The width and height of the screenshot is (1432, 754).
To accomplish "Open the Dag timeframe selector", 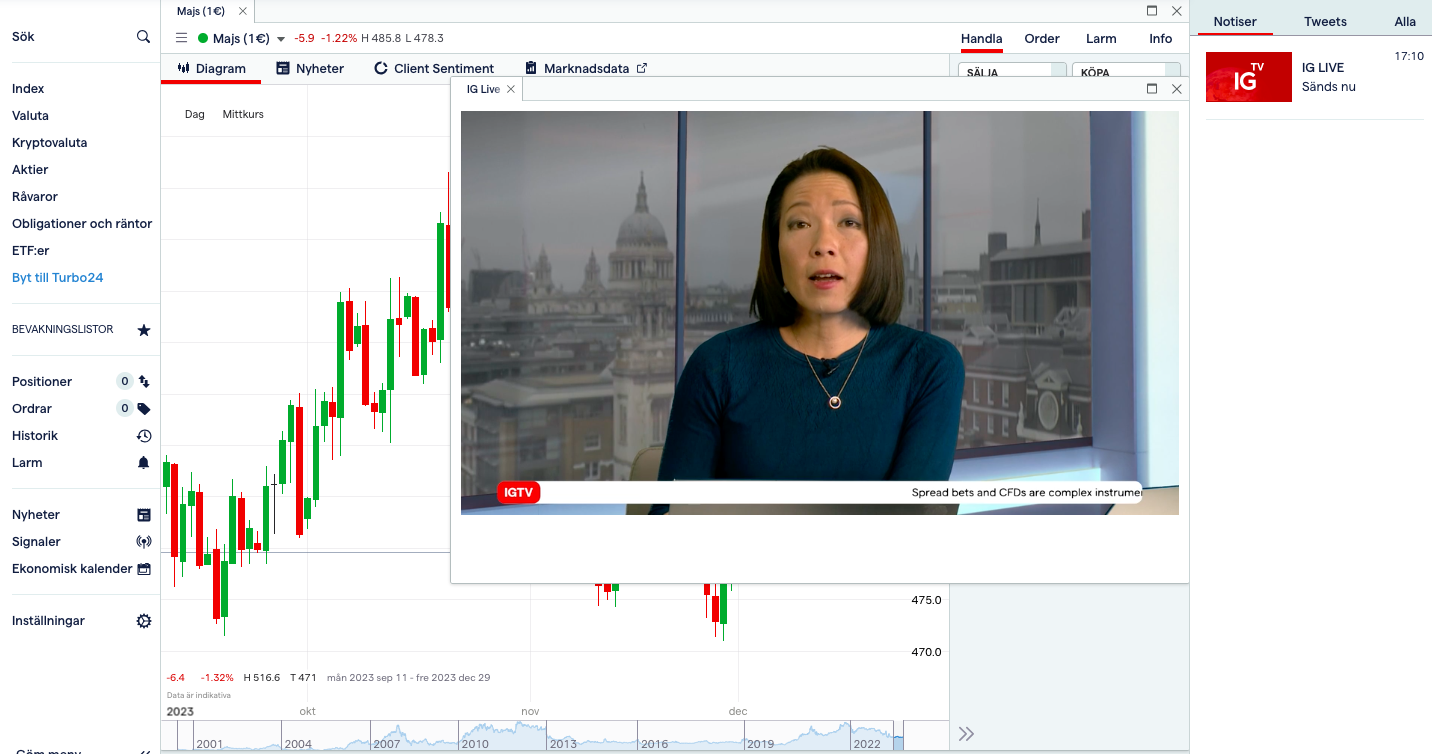I will tap(194, 115).
